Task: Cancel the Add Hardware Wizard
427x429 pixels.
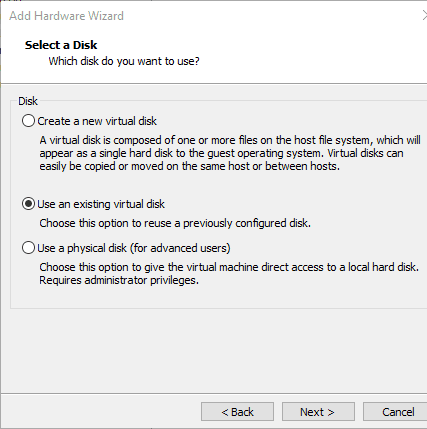Action: (x=397, y=412)
